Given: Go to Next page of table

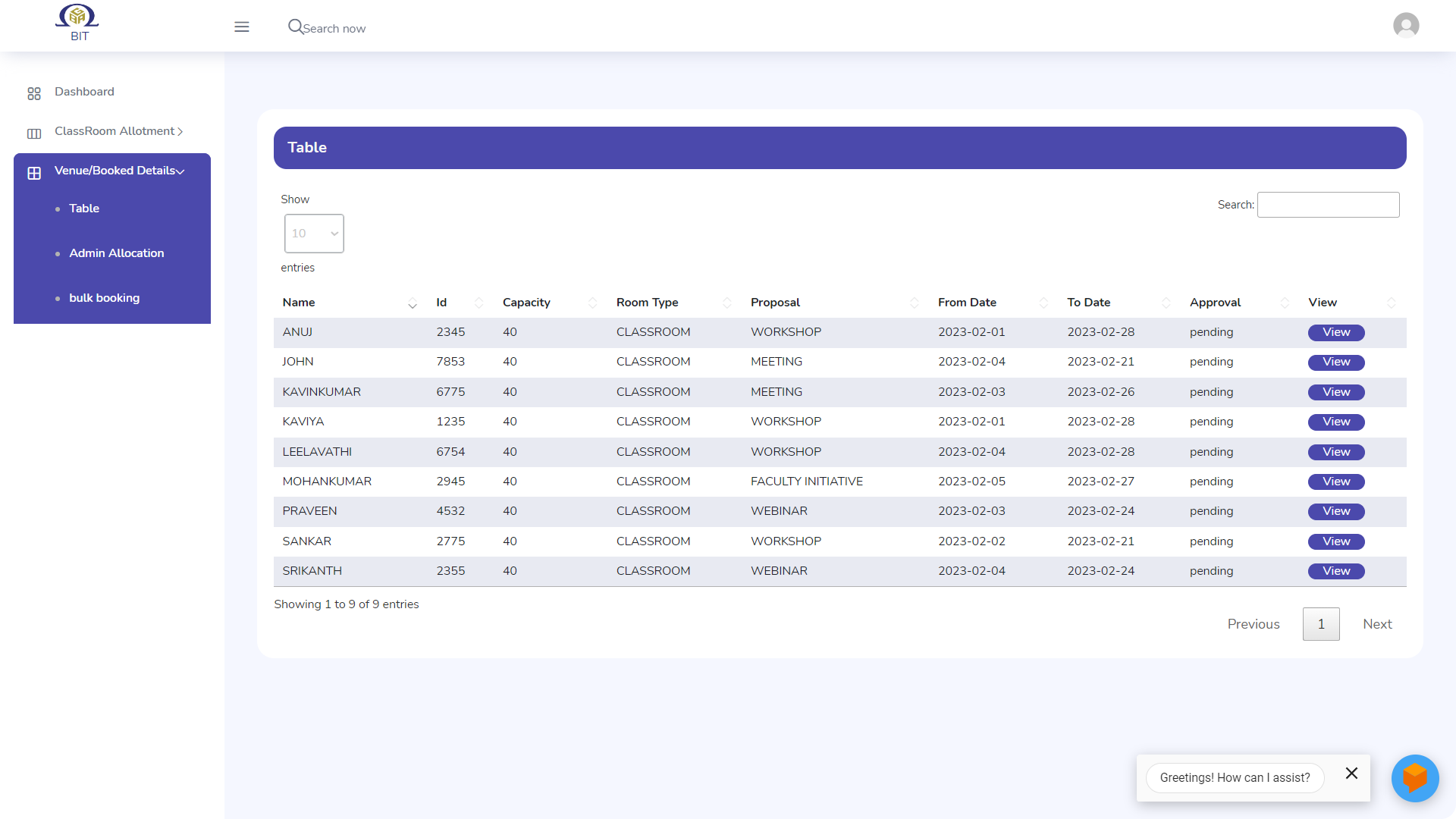Looking at the screenshot, I should 1377,624.
